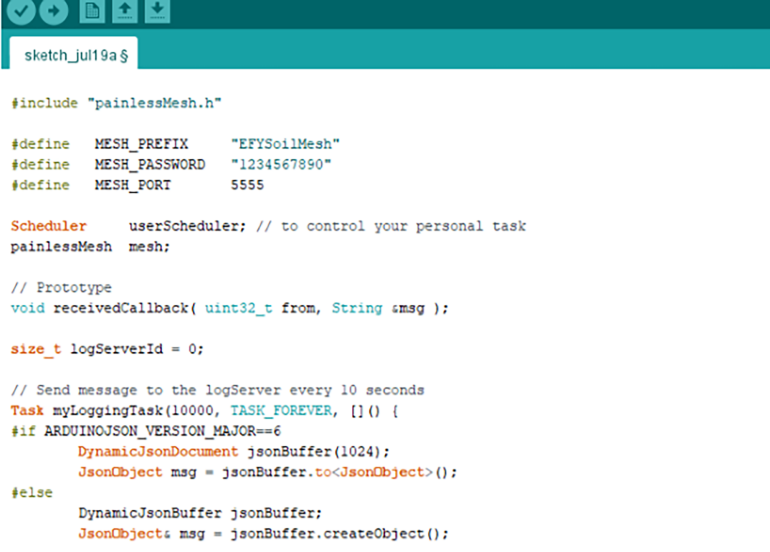Image resolution: width=770 pixels, height=552 pixels.
Task: Click the createObject() call
Action: [x=385, y=534]
